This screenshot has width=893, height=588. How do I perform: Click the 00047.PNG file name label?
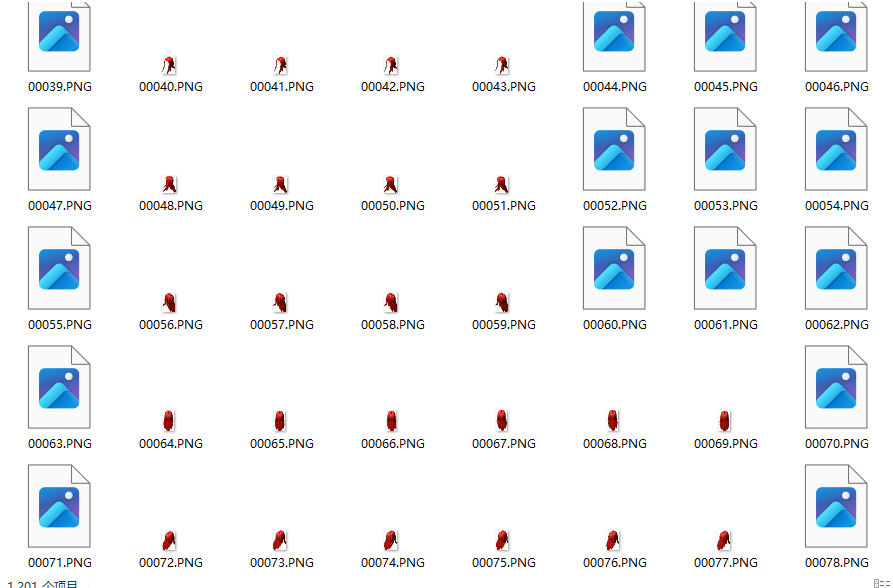(x=59, y=206)
